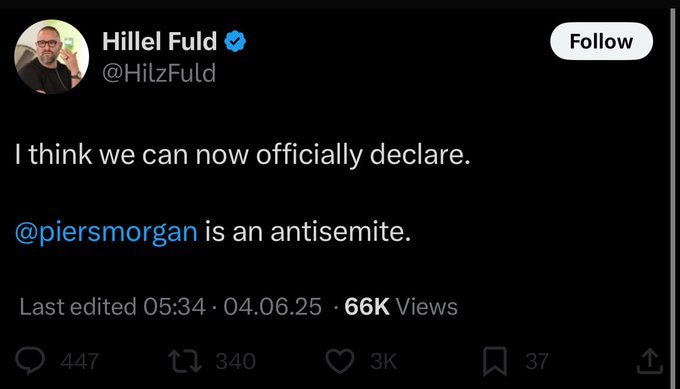Click the 340 reposts count

click(236, 361)
